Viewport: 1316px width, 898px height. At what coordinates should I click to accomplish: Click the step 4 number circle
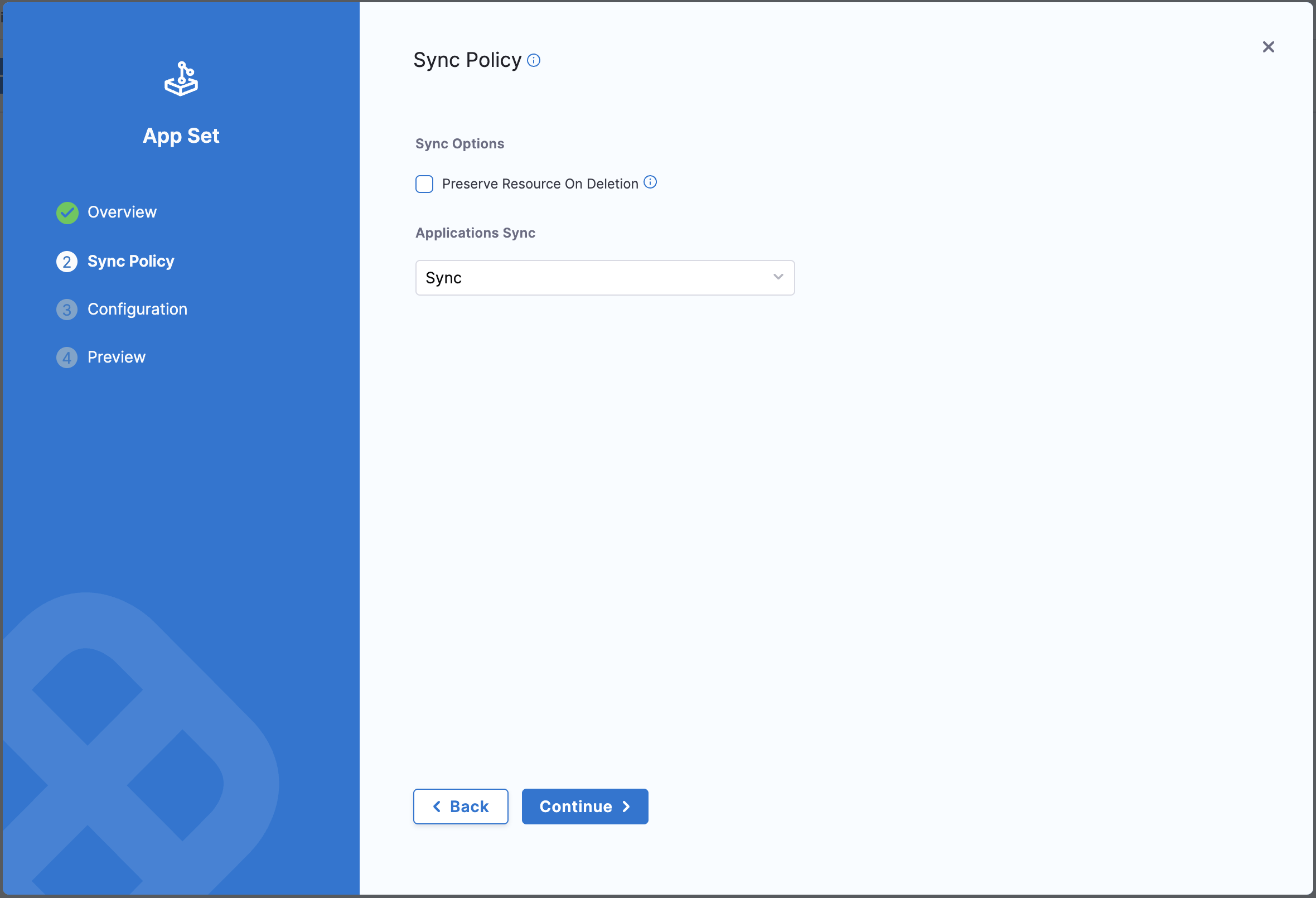(67, 358)
